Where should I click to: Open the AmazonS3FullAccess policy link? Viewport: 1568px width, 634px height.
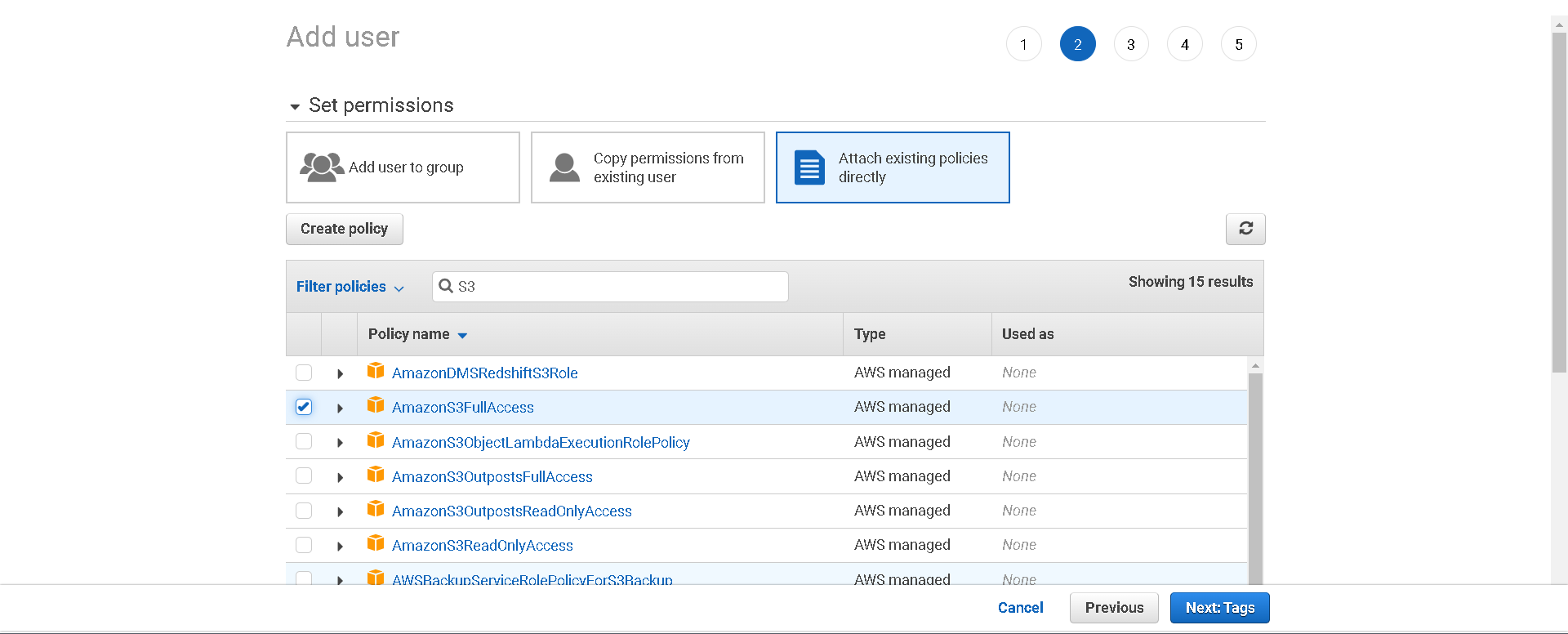coord(463,408)
